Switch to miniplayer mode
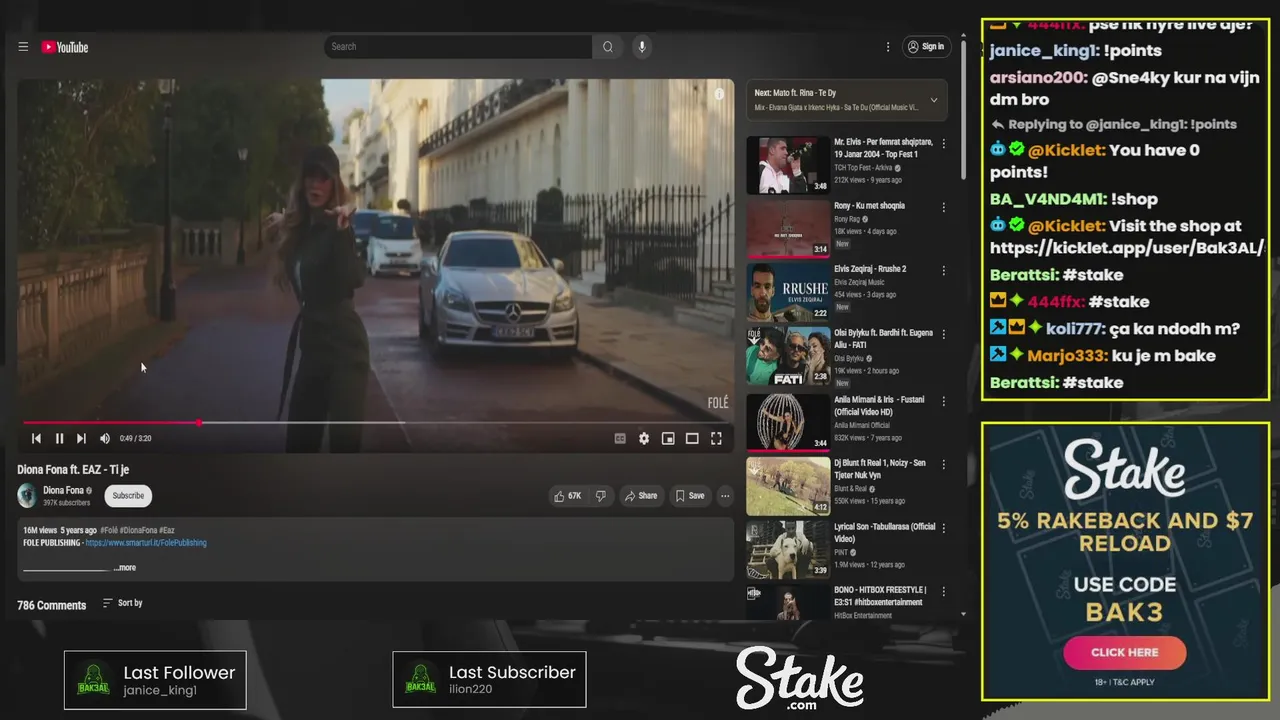This screenshot has width=1280, height=720. [668, 438]
